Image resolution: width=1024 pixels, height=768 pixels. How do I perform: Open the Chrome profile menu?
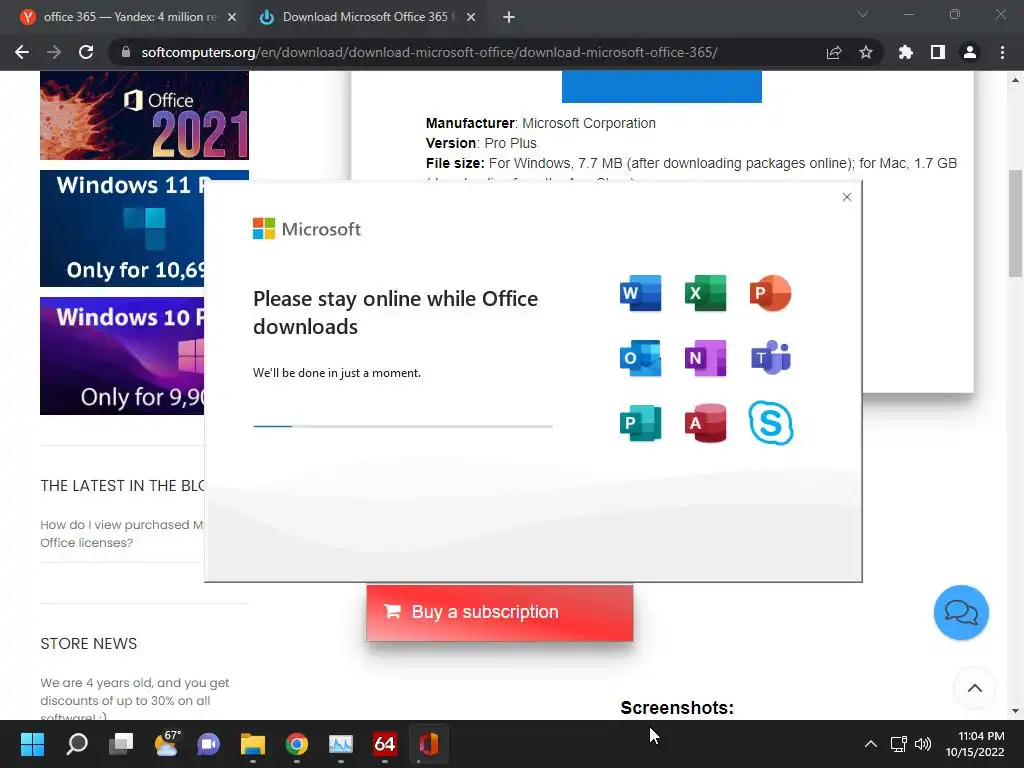970,52
